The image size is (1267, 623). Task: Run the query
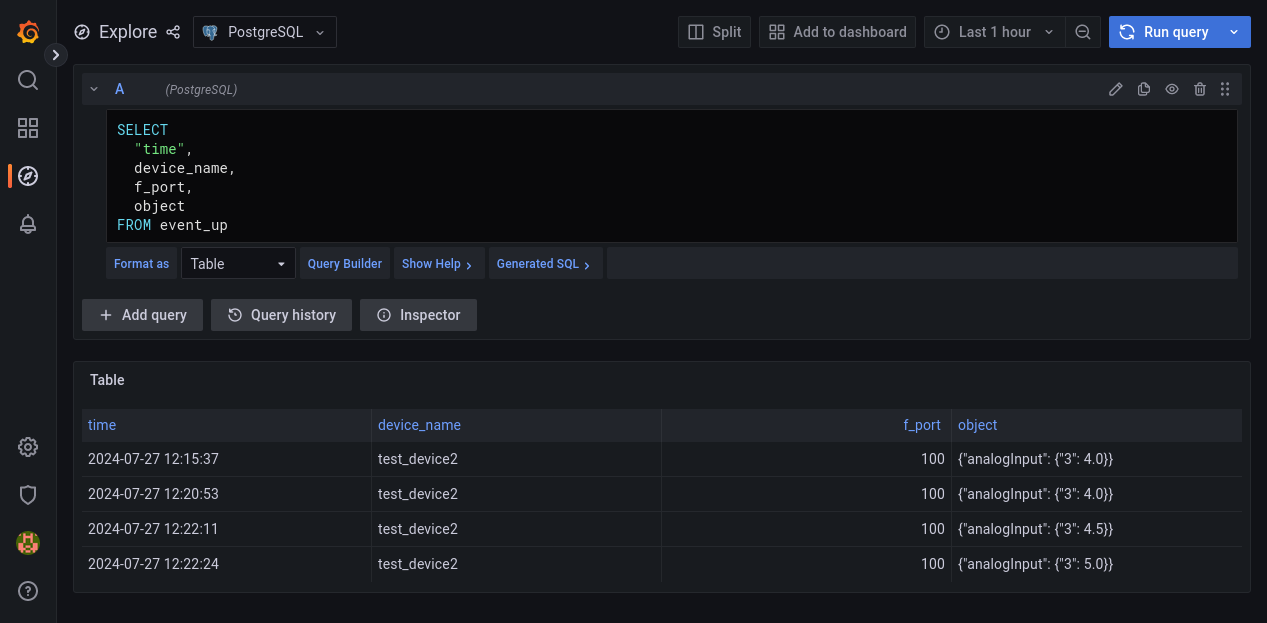coord(1163,32)
